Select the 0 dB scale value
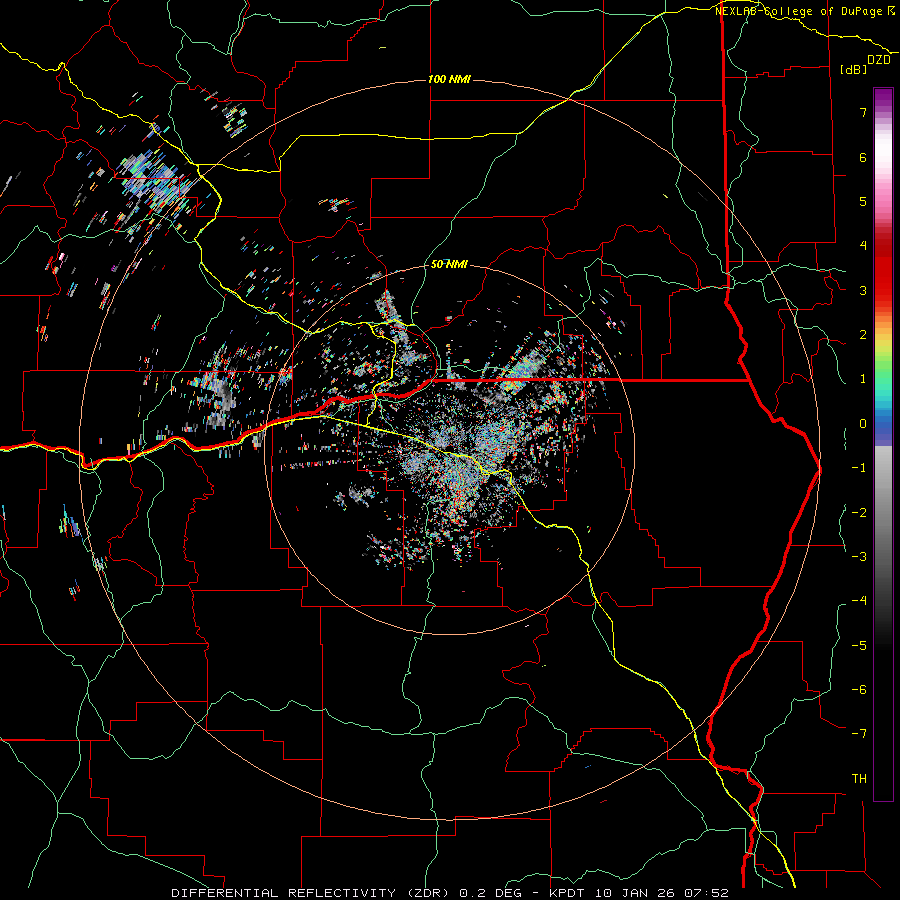The width and height of the screenshot is (900, 900). (863, 424)
